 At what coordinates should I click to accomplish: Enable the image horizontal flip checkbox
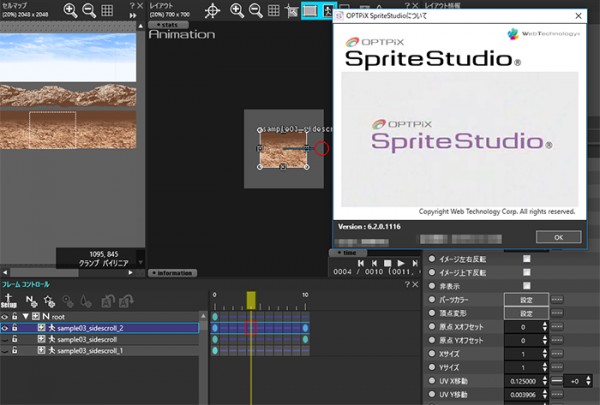[527, 259]
